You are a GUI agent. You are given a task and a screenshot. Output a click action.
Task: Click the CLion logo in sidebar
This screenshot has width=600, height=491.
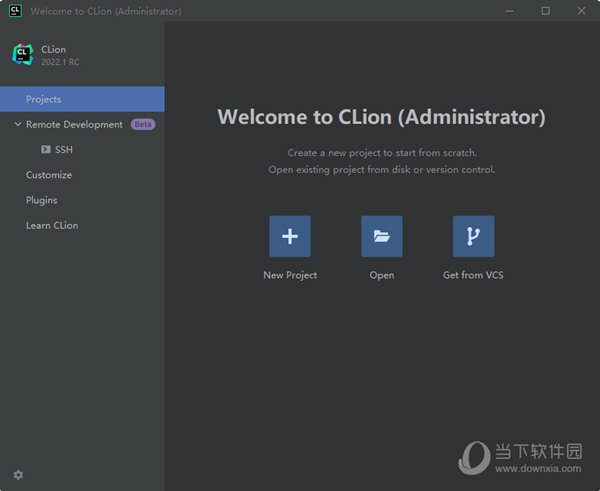pos(23,54)
